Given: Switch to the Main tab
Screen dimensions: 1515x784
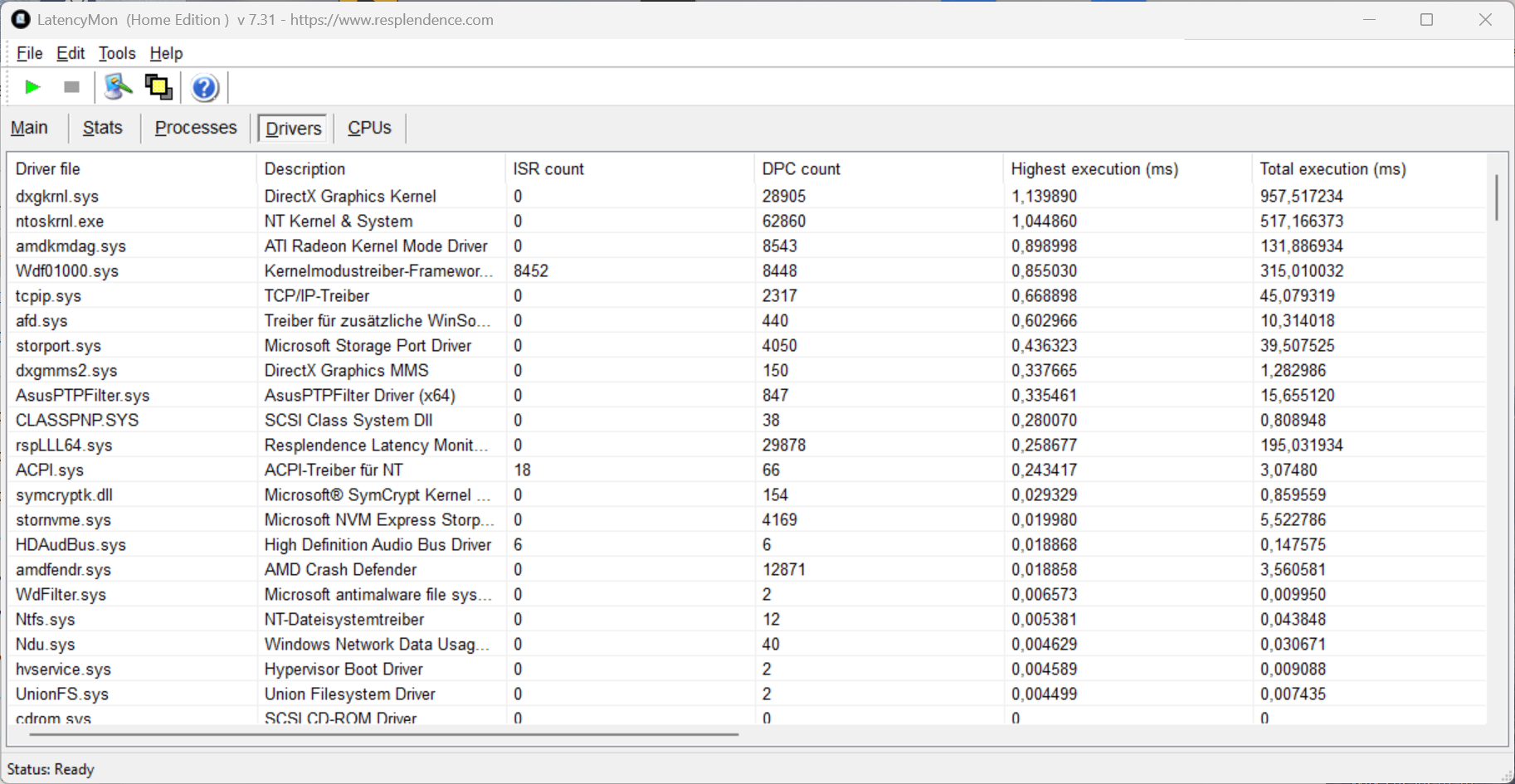Looking at the screenshot, I should tap(29, 128).
